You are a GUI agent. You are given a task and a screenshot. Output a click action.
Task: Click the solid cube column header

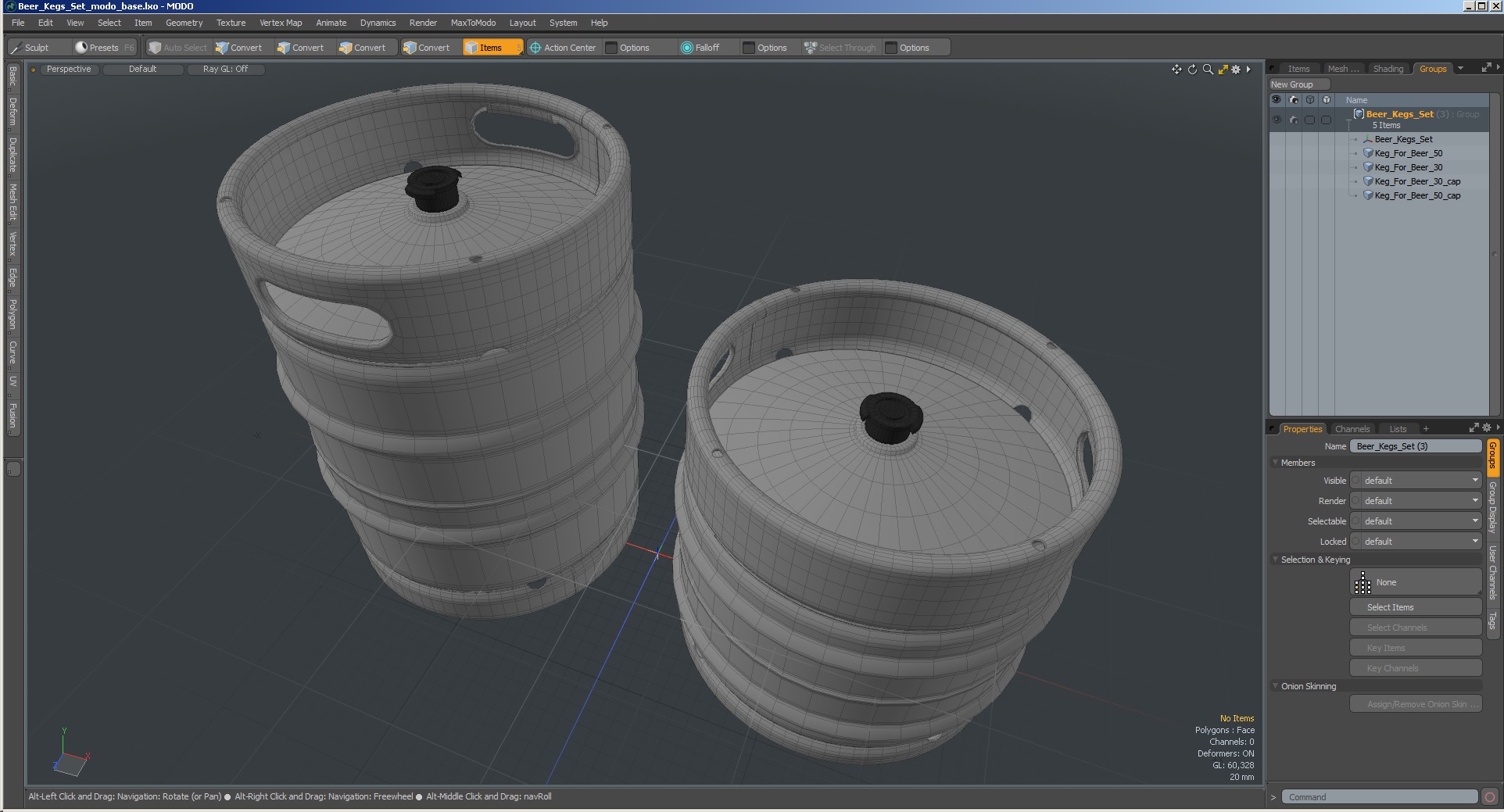(x=1327, y=100)
